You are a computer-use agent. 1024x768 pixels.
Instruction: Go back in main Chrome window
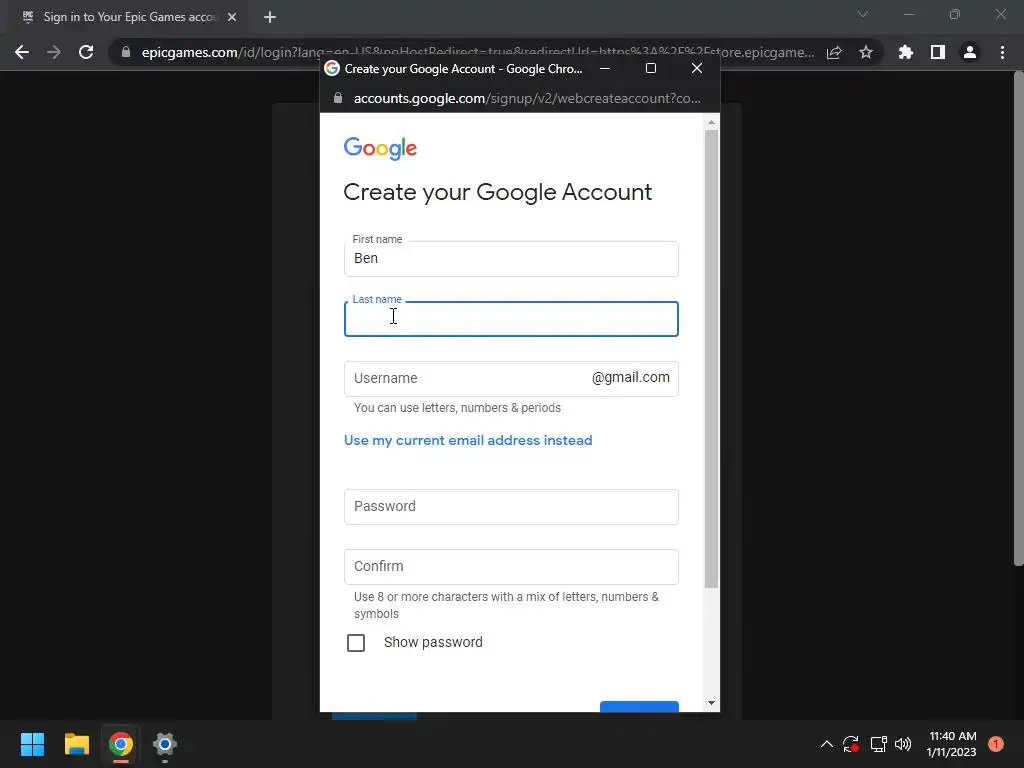pos(22,52)
